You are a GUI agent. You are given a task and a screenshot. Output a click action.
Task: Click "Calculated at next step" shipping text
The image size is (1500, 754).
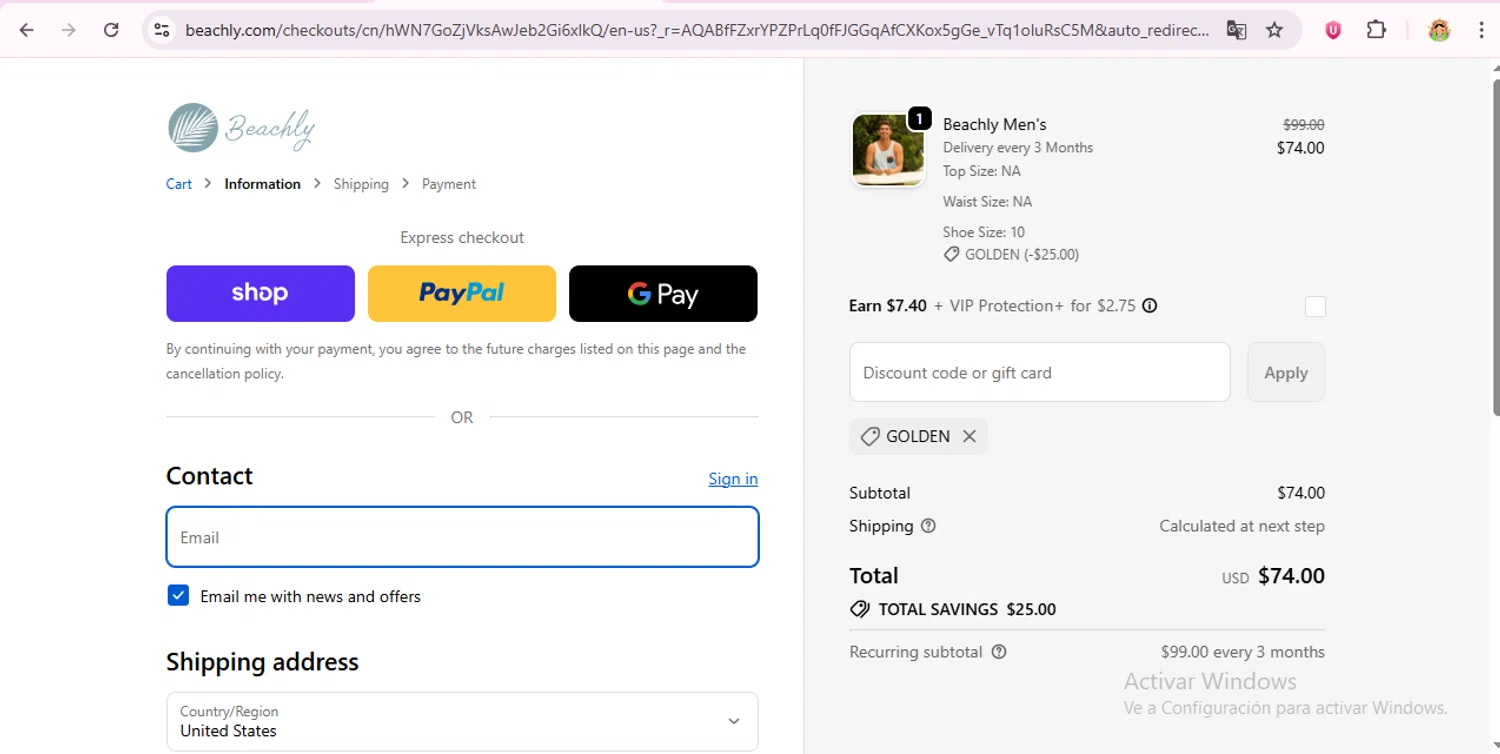1242,526
